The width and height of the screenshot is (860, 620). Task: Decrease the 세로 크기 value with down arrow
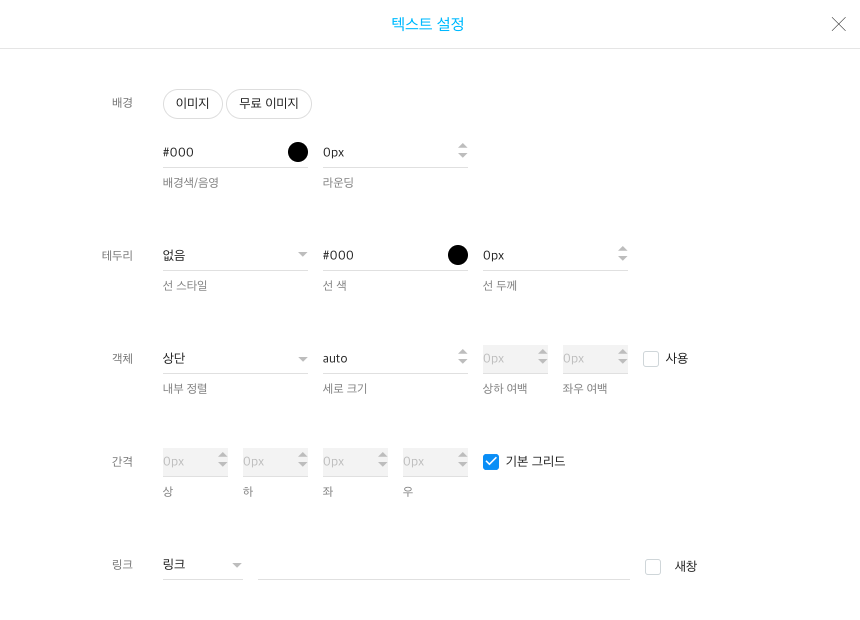[x=463, y=363]
